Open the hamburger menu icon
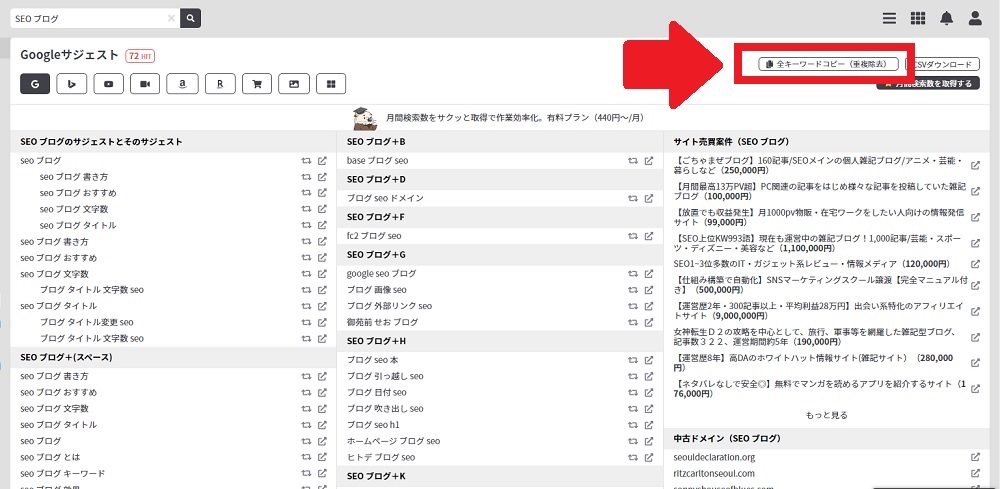This screenshot has width=1000, height=489. click(890, 18)
